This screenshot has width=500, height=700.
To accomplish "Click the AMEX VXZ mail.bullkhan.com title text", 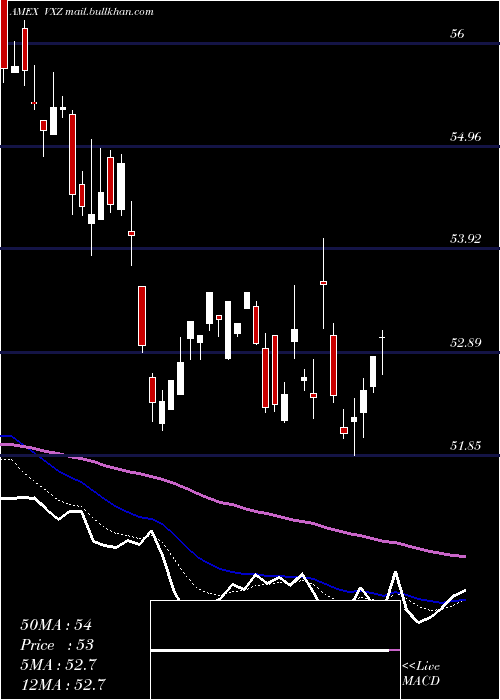I will 81,12.
